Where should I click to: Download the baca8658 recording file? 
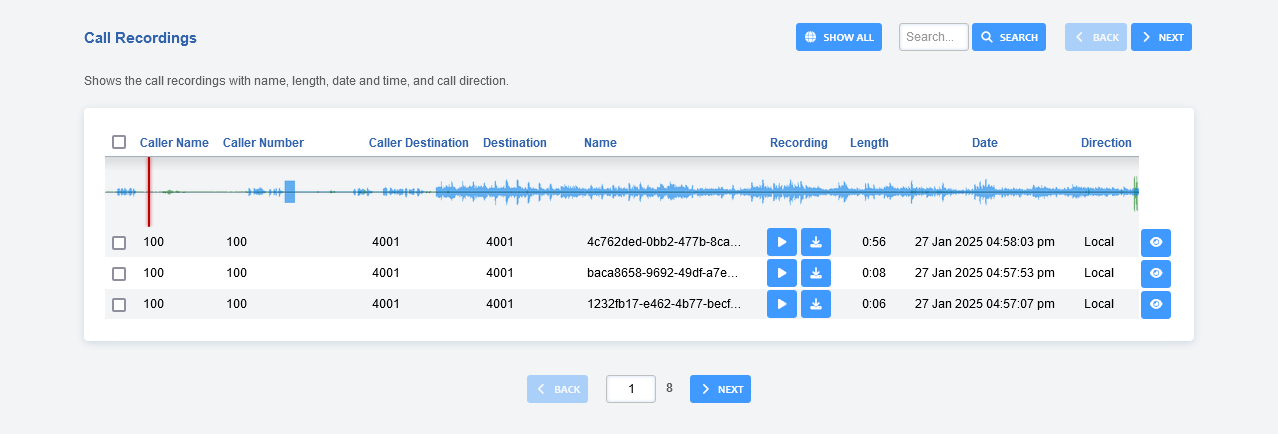[815, 273]
